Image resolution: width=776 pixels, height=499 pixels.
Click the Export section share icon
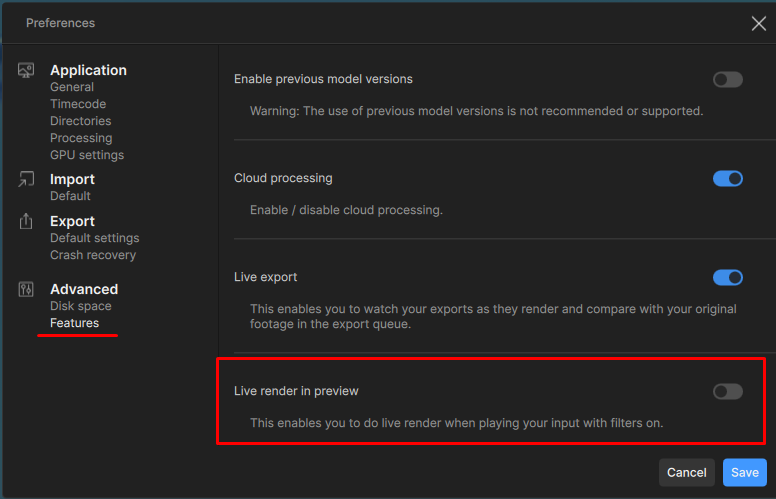(x=26, y=222)
